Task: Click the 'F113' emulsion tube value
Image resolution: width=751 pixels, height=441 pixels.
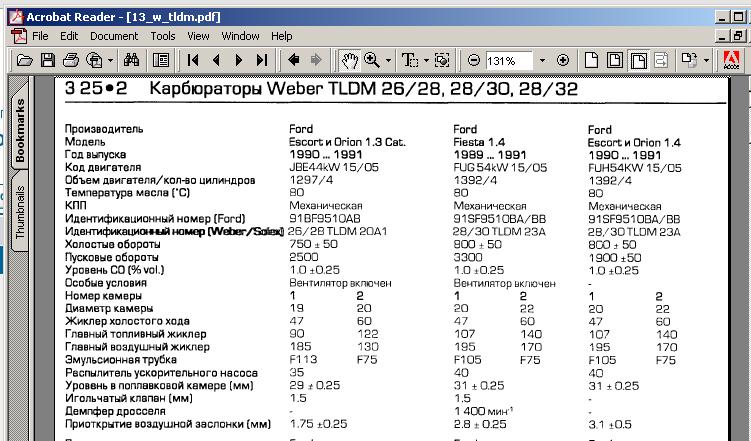Action: (303, 360)
